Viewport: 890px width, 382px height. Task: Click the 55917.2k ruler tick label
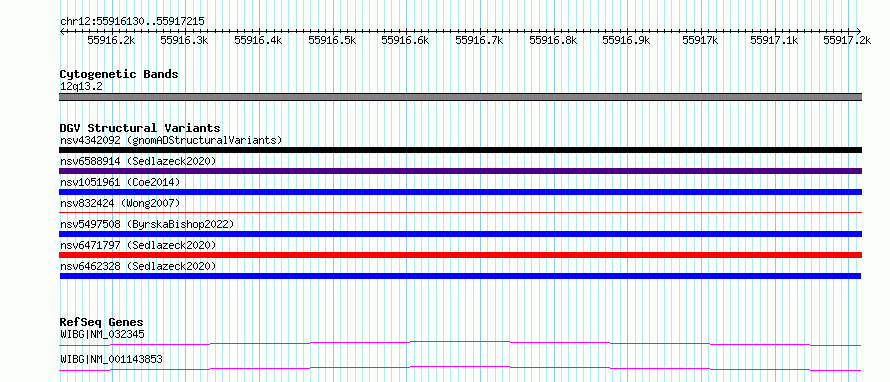coord(847,40)
